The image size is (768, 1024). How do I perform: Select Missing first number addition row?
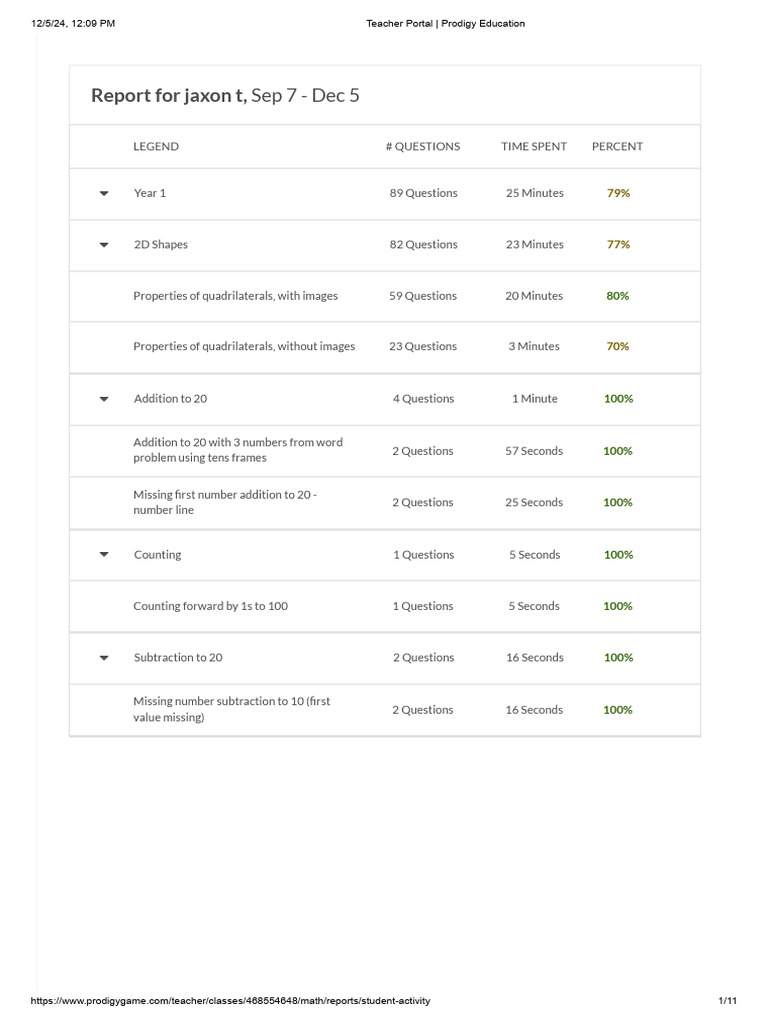point(225,502)
